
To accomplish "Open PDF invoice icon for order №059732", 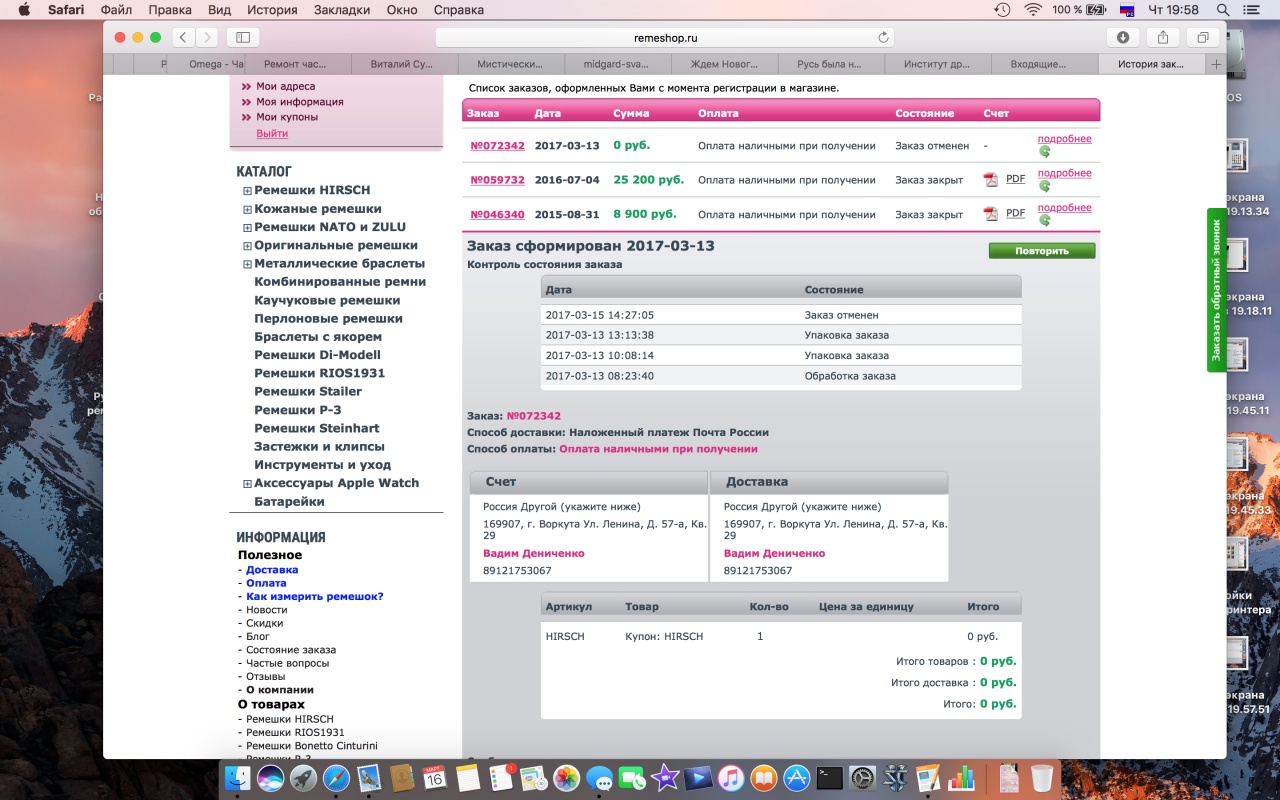I will coord(991,180).
